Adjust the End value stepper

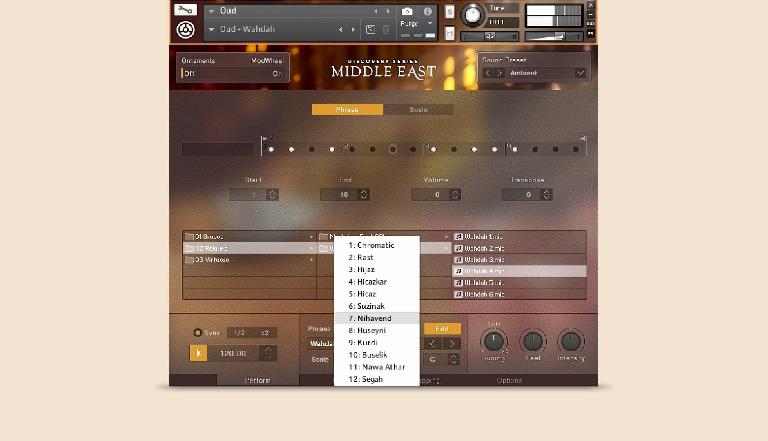pos(363,195)
